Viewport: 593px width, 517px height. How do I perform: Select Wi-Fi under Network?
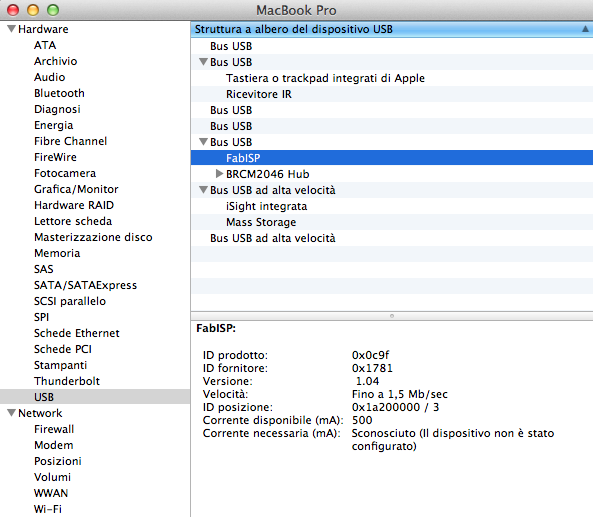click(x=48, y=509)
